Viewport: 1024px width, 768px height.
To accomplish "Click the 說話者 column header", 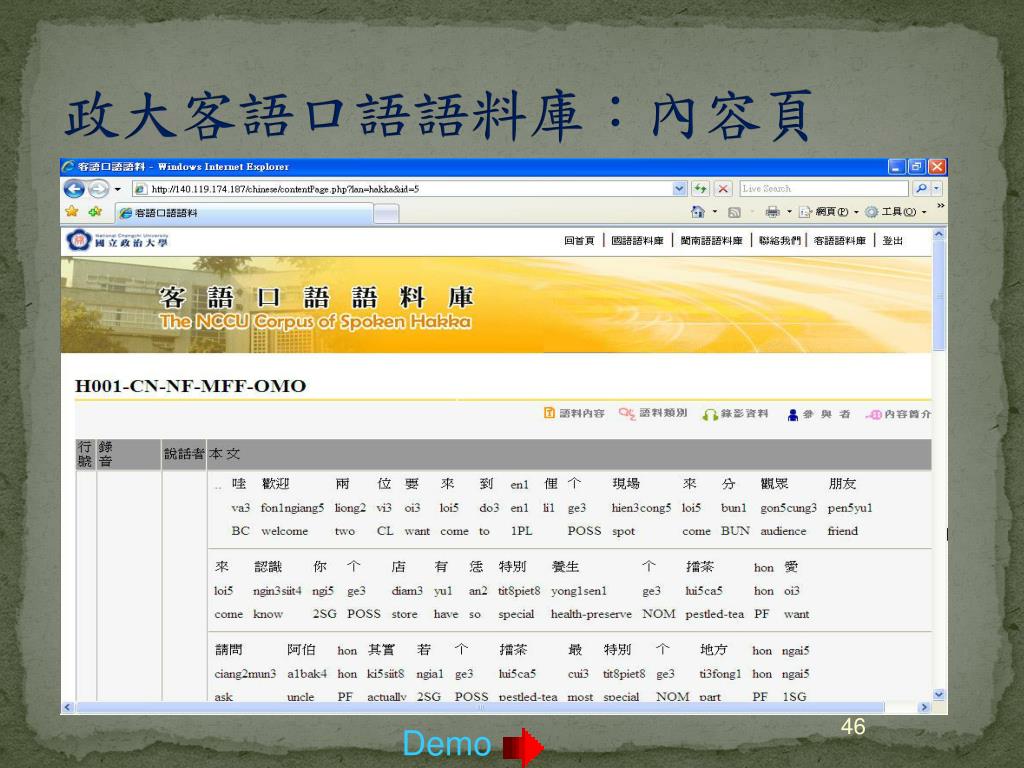I will pos(184,454).
